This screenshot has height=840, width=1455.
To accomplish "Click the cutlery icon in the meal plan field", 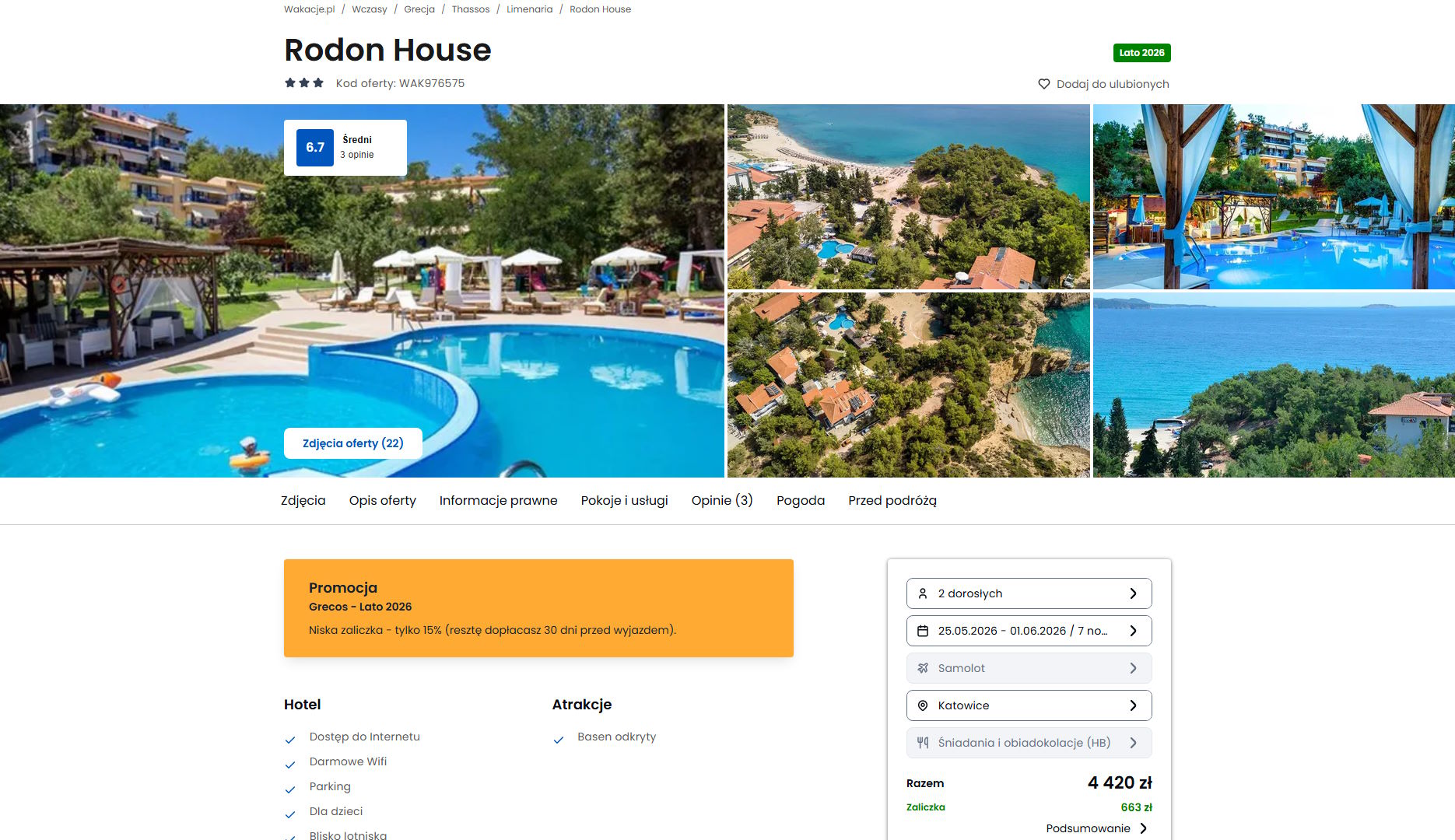I will [x=923, y=743].
